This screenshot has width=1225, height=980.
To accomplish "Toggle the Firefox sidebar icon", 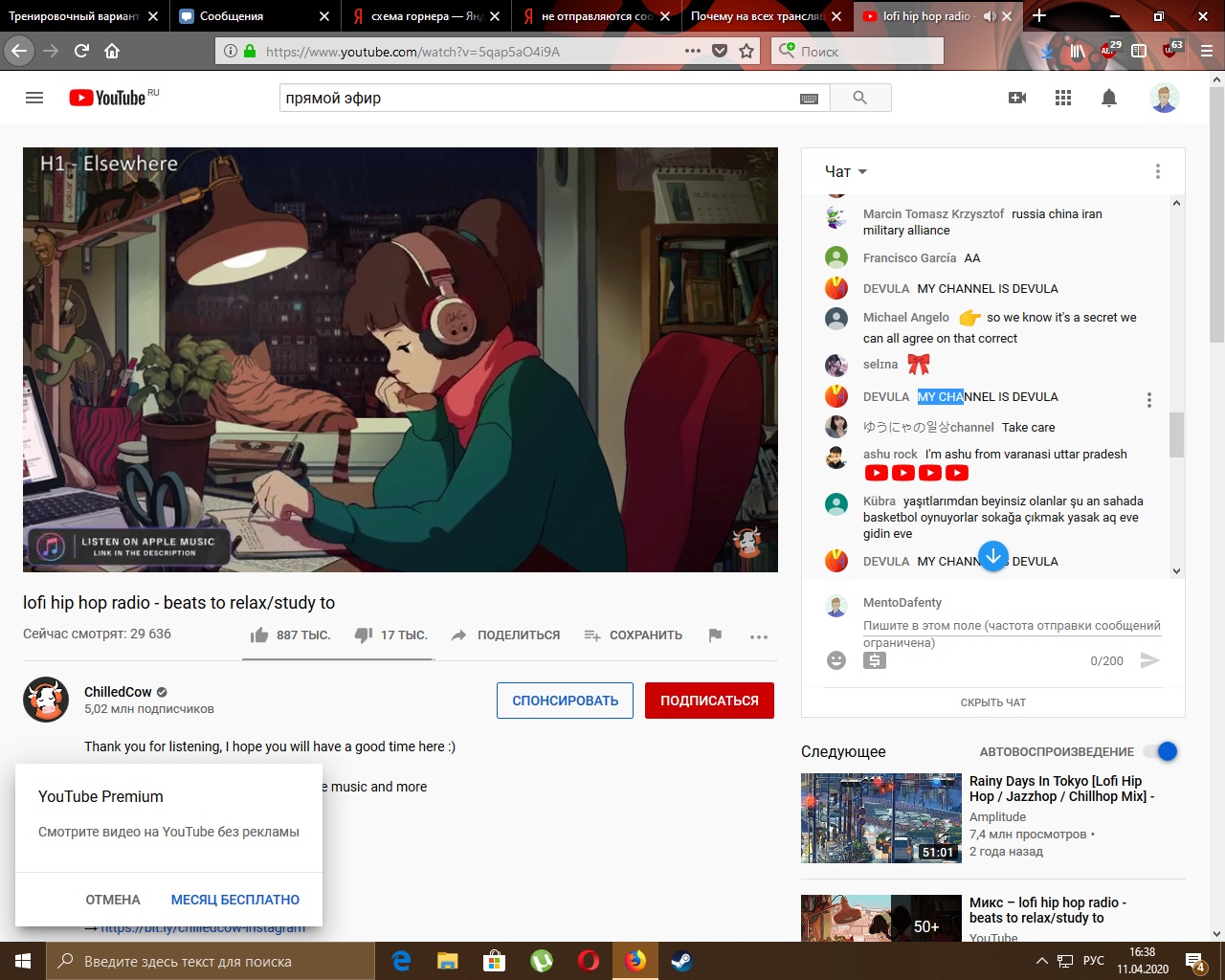I will pos(1139,51).
